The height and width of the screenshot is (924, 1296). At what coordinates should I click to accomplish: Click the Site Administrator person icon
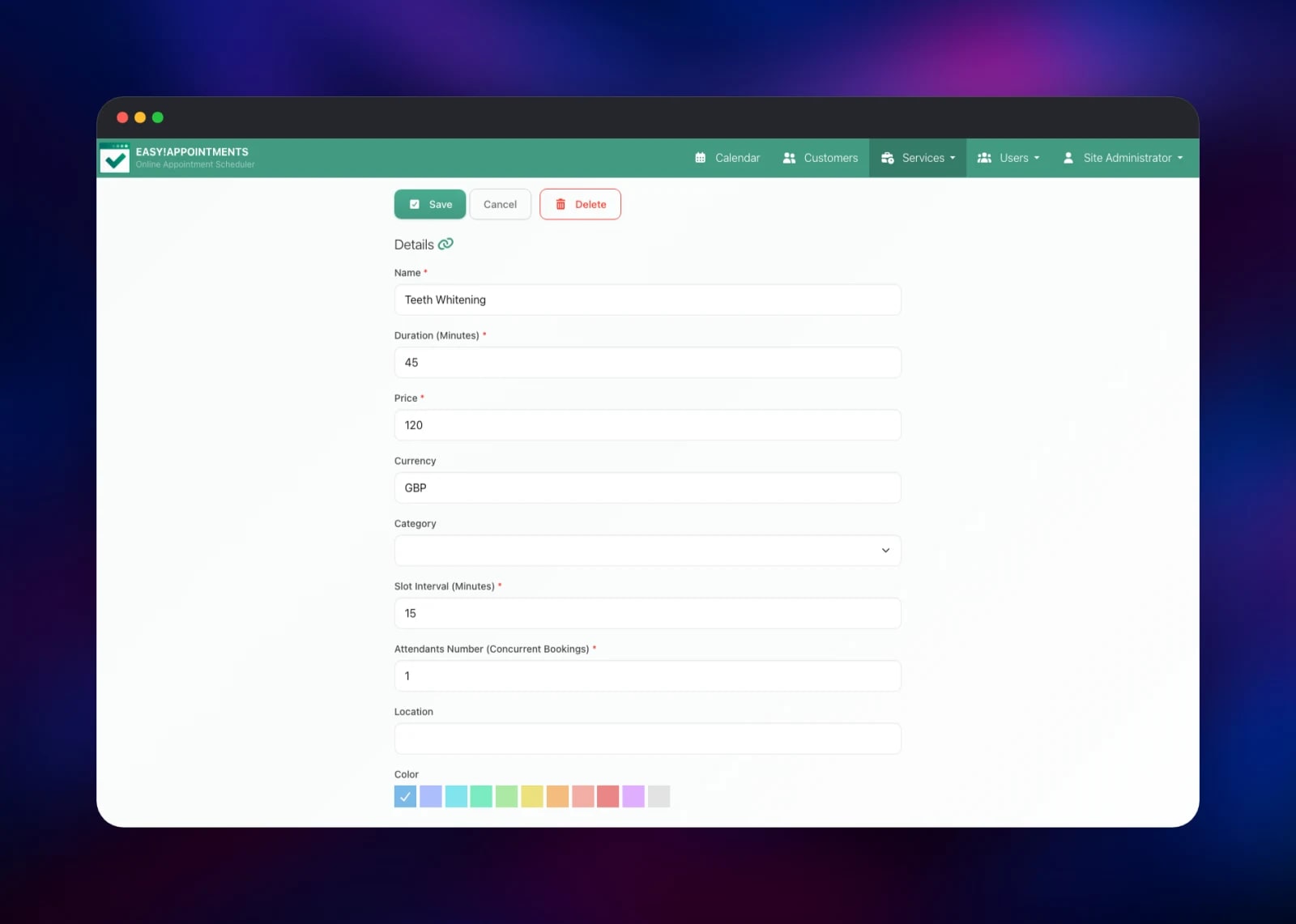click(1068, 158)
